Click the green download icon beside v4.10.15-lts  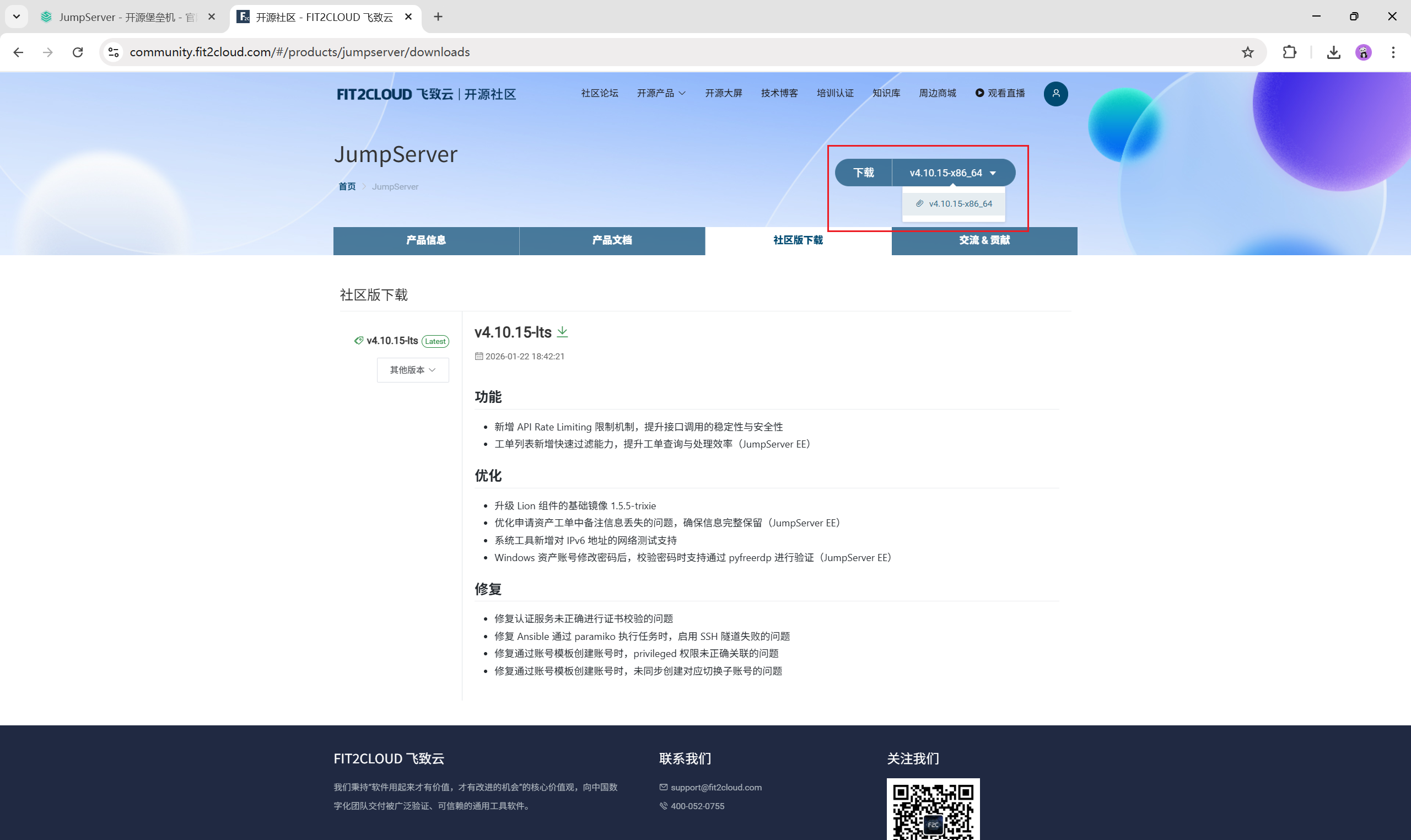pyautogui.click(x=562, y=332)
